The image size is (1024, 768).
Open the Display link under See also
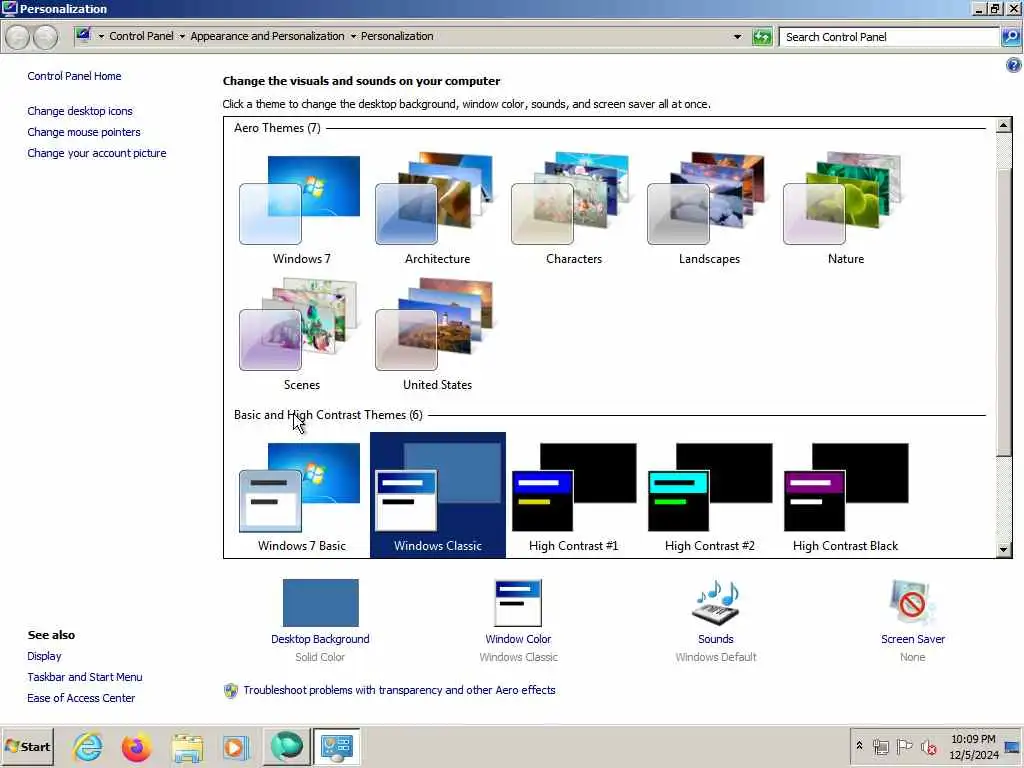(44, 656)
